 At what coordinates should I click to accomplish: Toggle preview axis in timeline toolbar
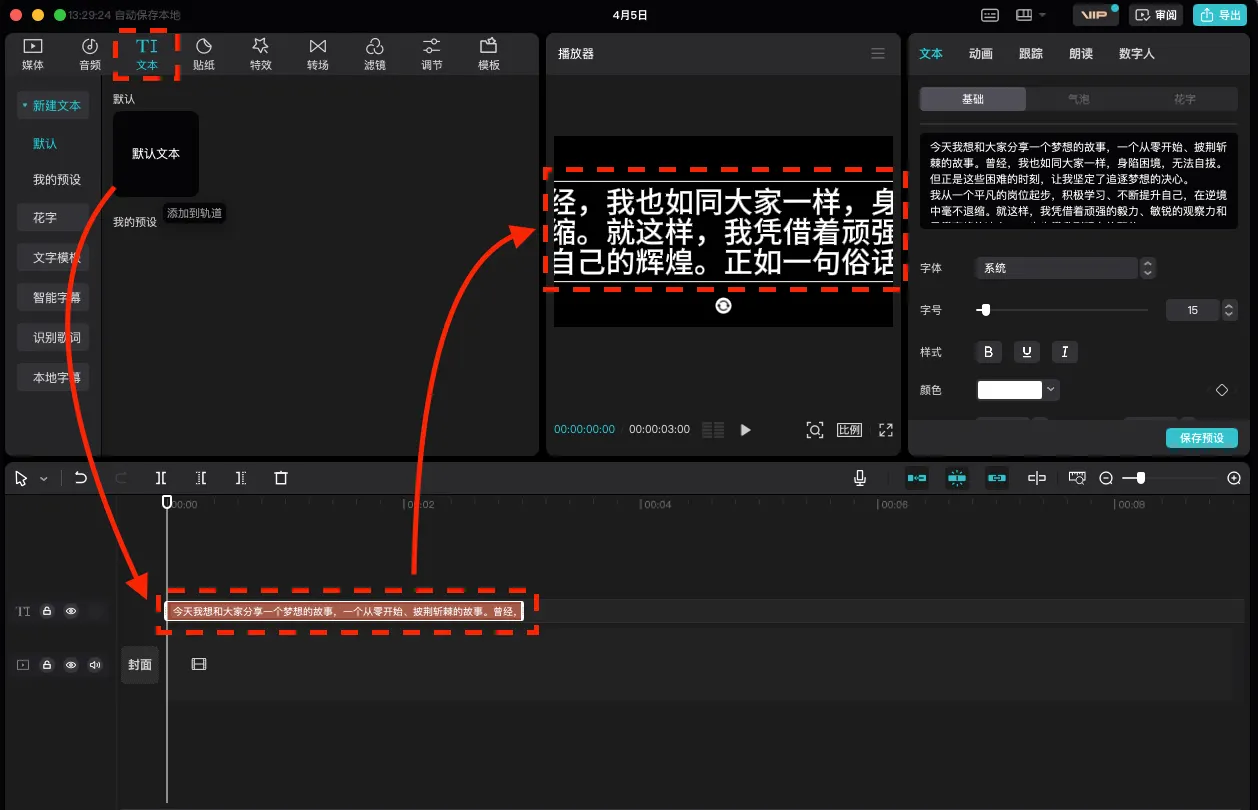pos(1037,478)
